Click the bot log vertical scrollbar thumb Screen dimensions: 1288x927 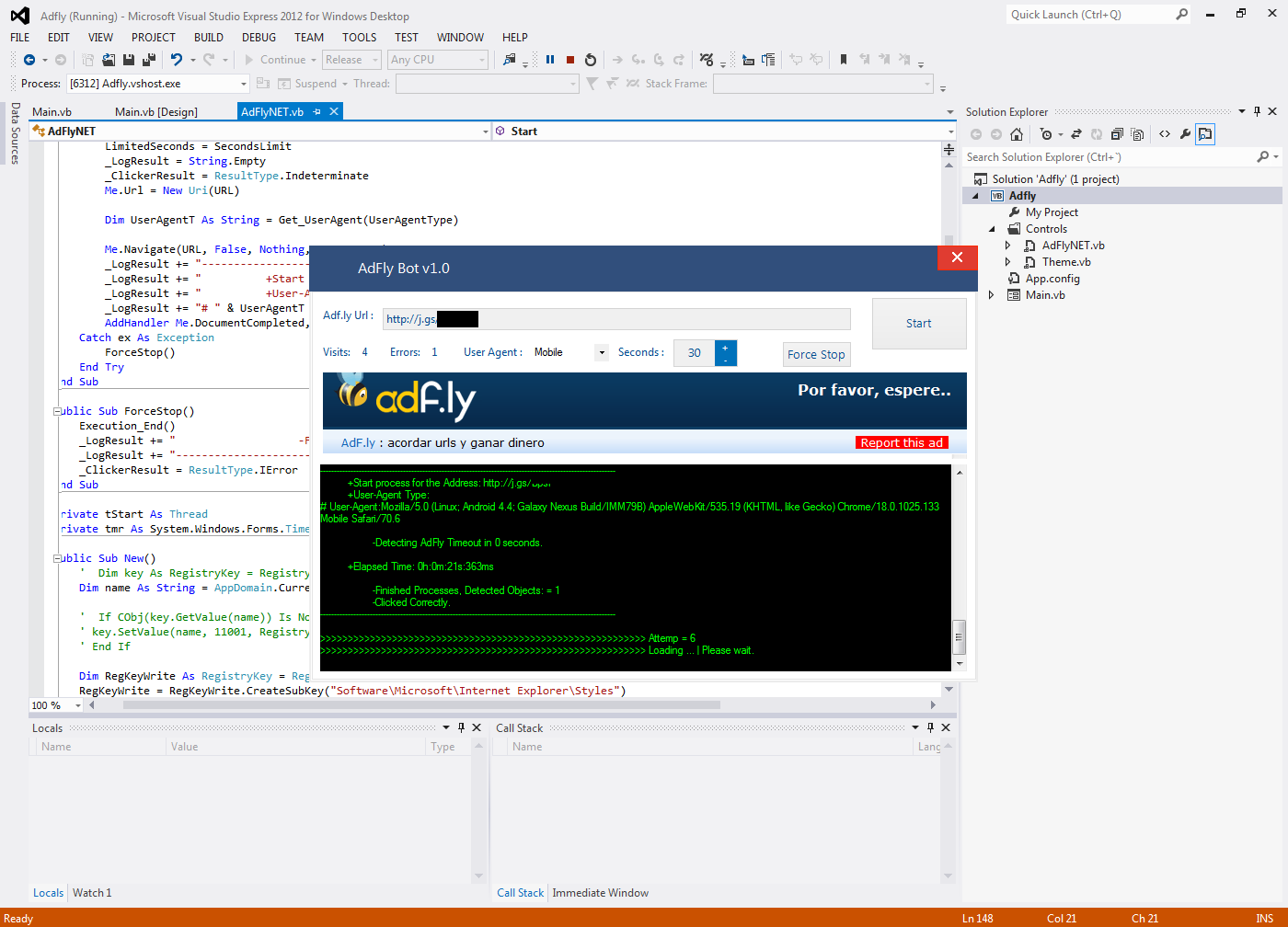(x=959, y=637)
